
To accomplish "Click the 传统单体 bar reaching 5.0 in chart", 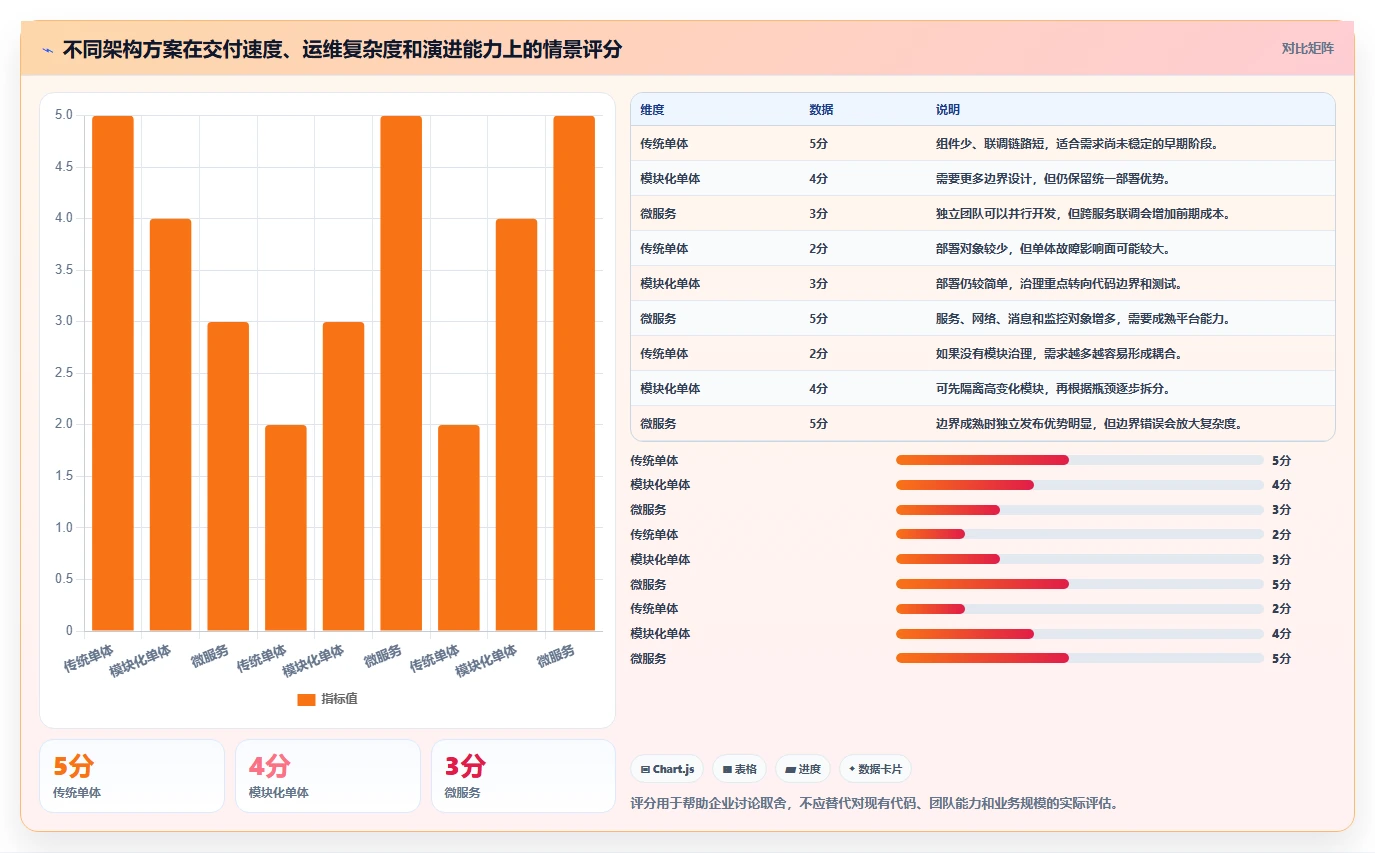I will [113, 373].
